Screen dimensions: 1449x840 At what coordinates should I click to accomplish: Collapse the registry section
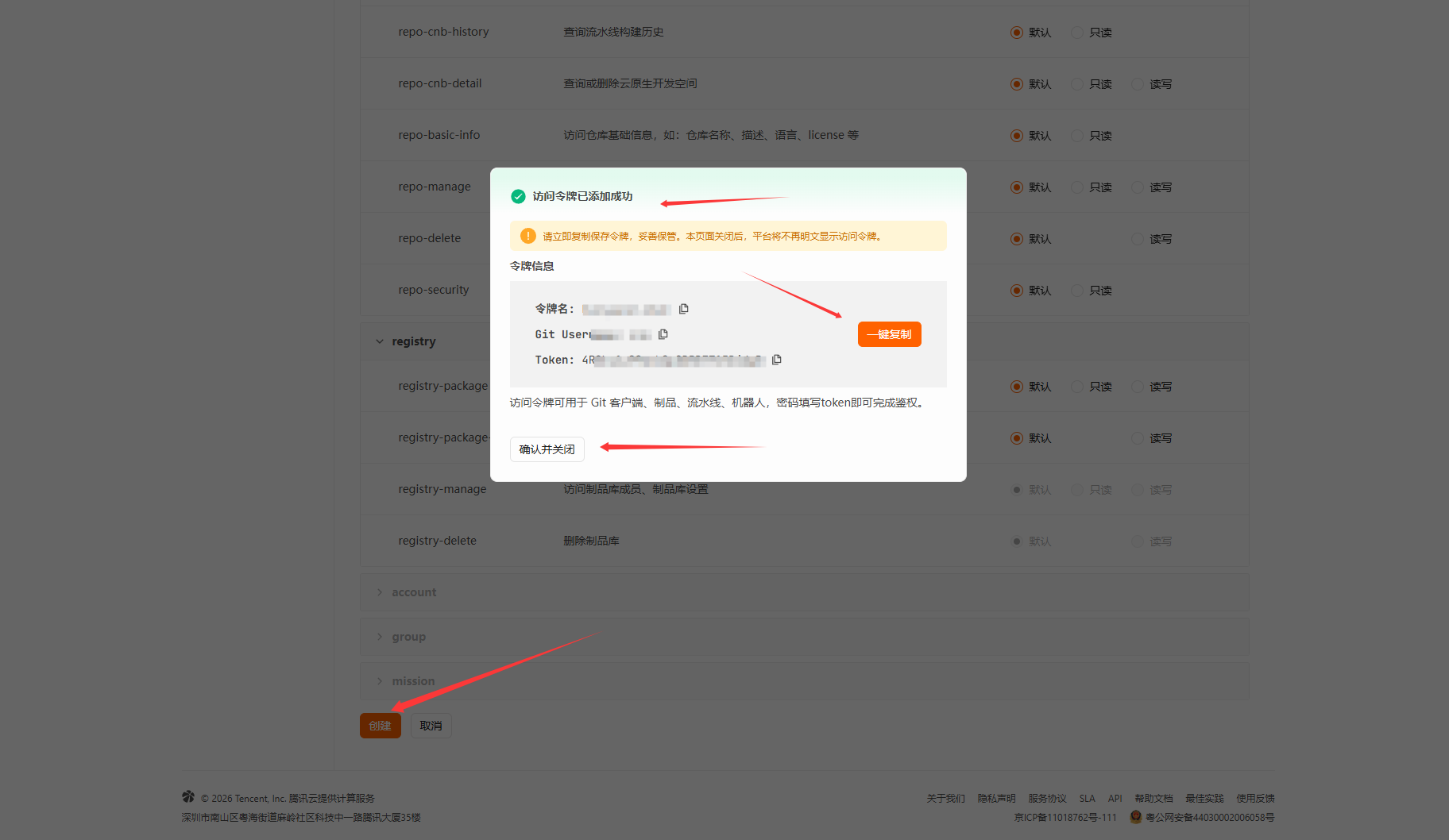pos(380,341)
